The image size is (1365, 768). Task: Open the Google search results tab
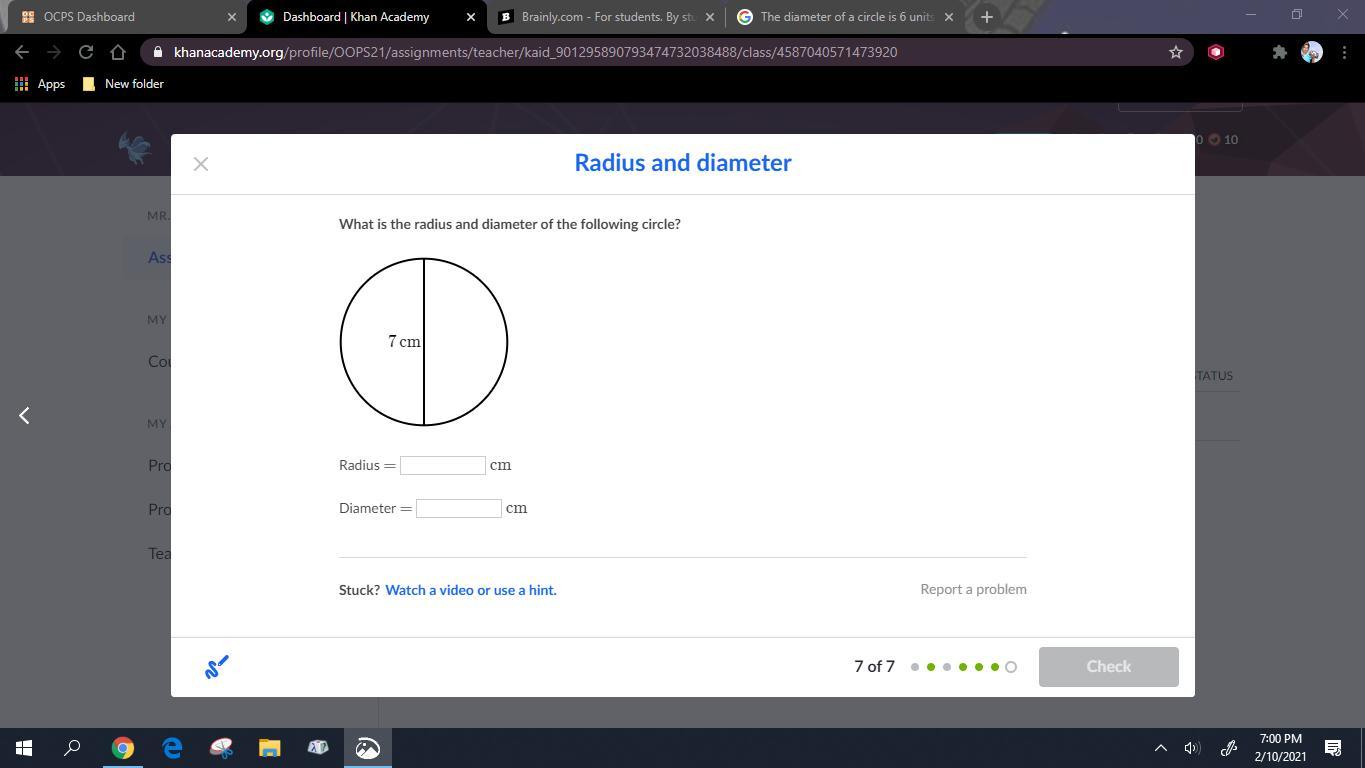coord(846,17)
